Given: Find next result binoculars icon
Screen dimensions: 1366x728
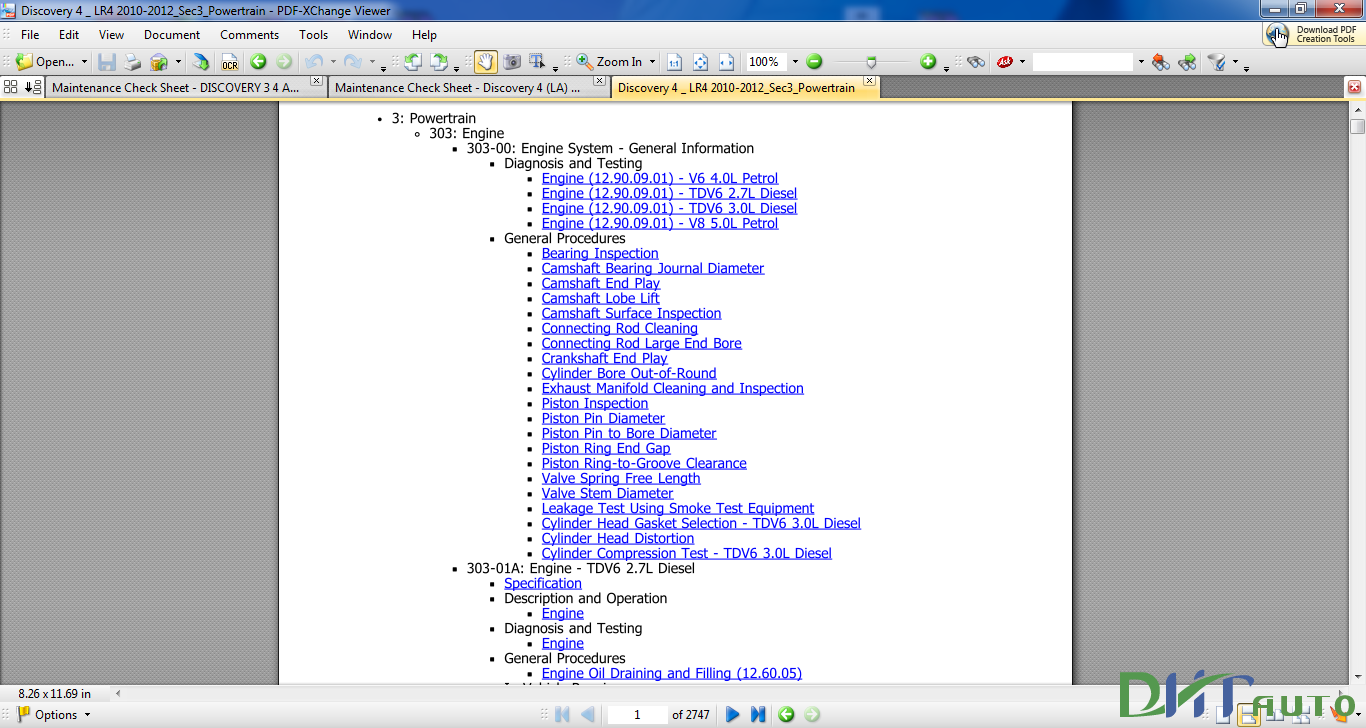Looking at the screenshot, I should click(1187, 62).
